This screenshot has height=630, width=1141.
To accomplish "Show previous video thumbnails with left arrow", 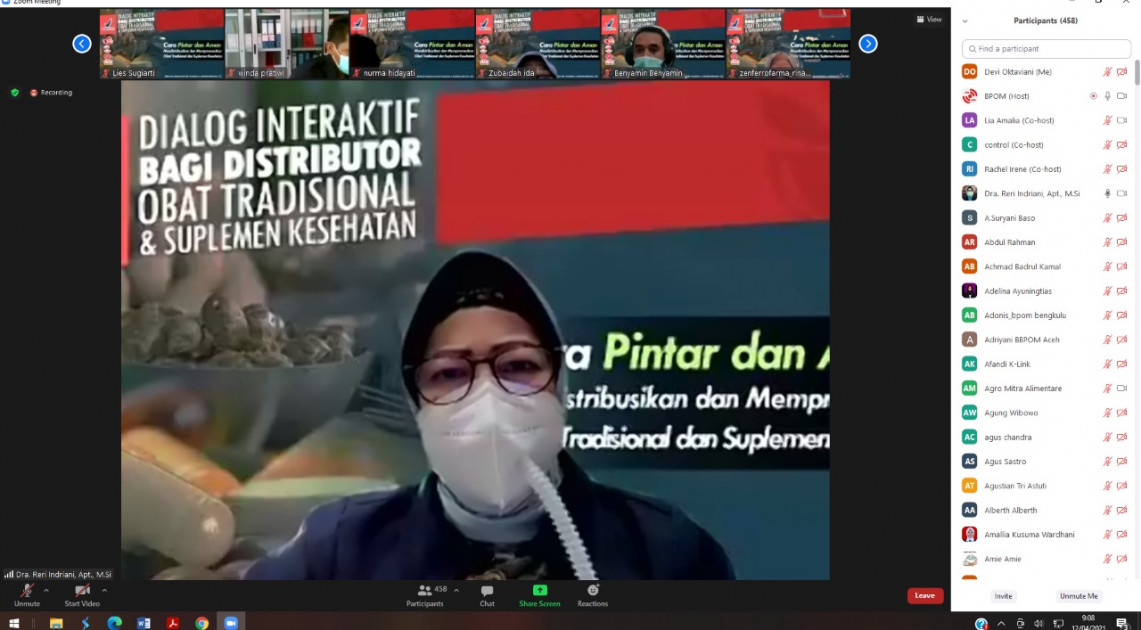I will click(x=82, y=43).
